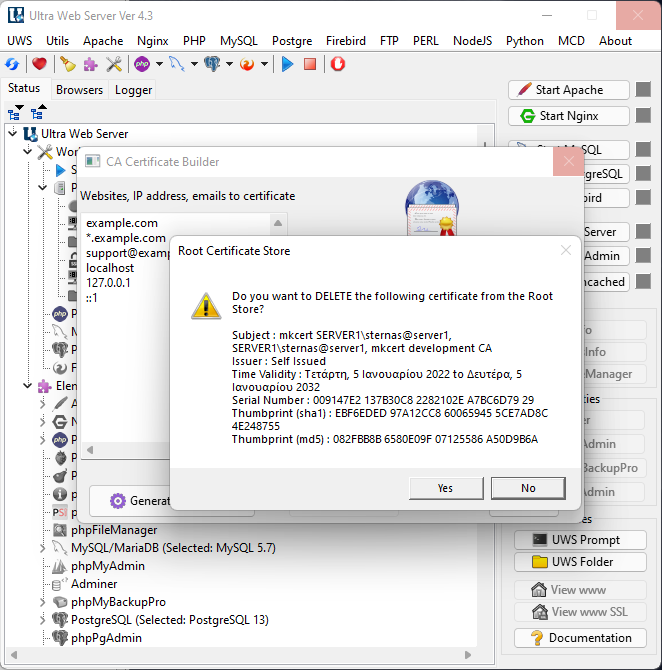Open the Firebird menu
The width and height of the screenshot is (662, 670).
point(346,41)
